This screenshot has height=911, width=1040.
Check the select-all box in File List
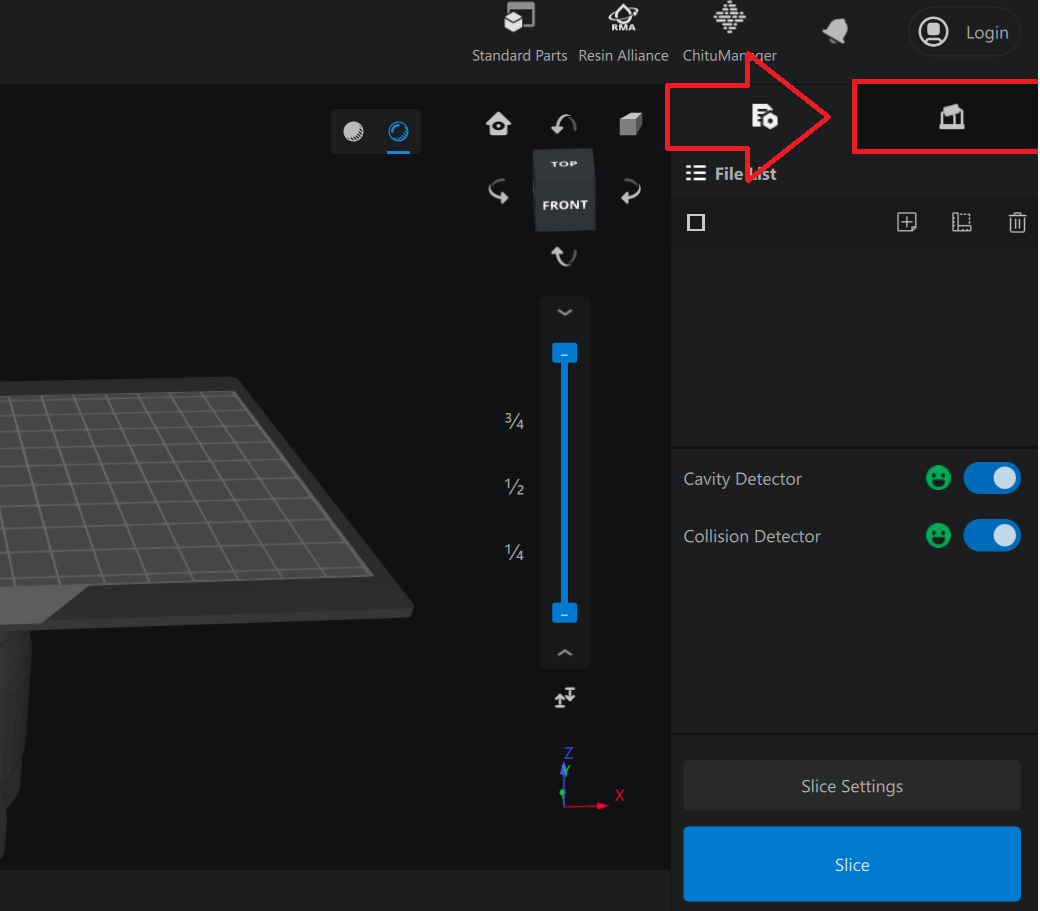click(696, 222)
